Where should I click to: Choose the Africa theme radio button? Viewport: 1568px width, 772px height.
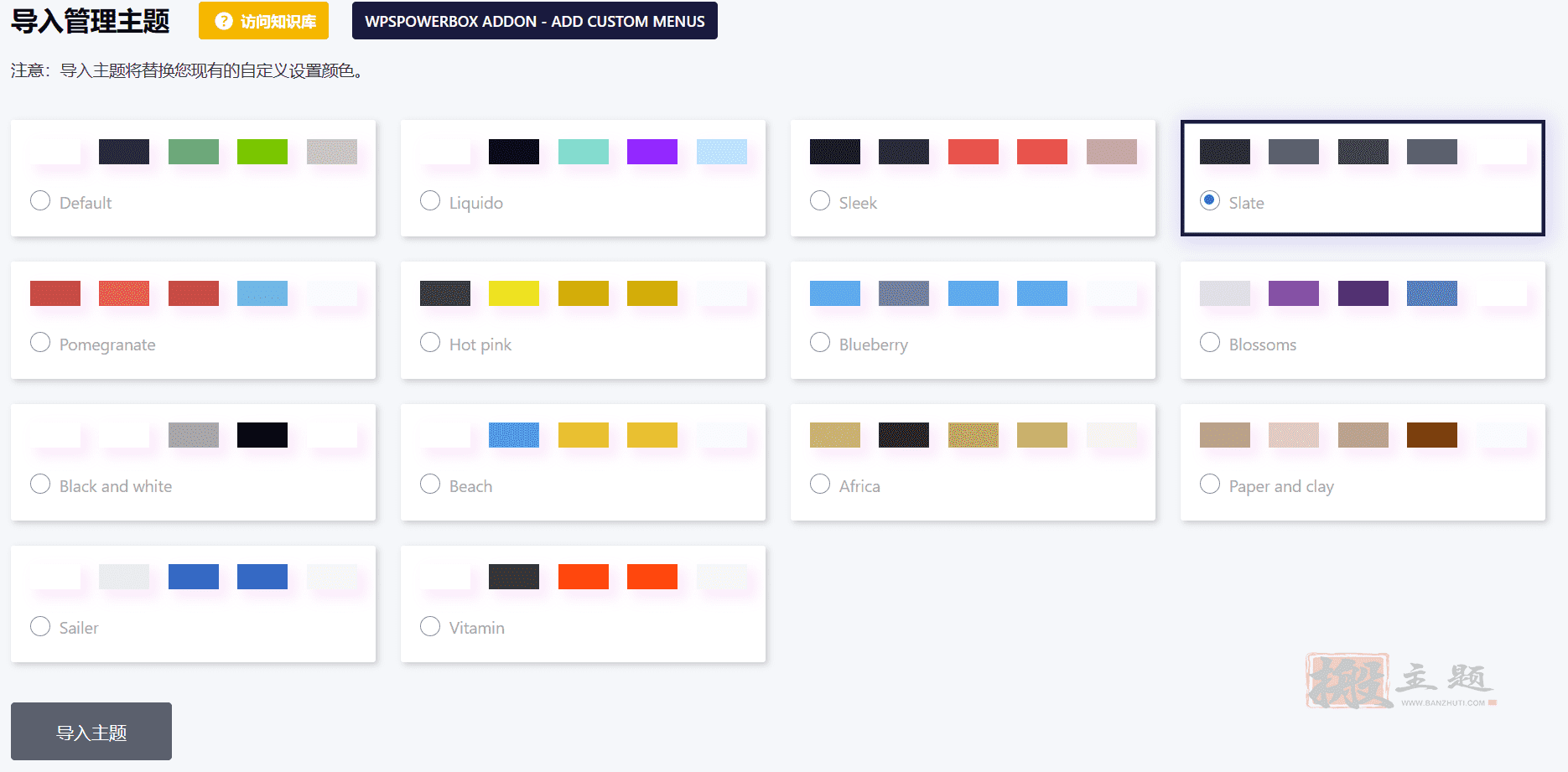pyautogui.click(x=820, y=484)
